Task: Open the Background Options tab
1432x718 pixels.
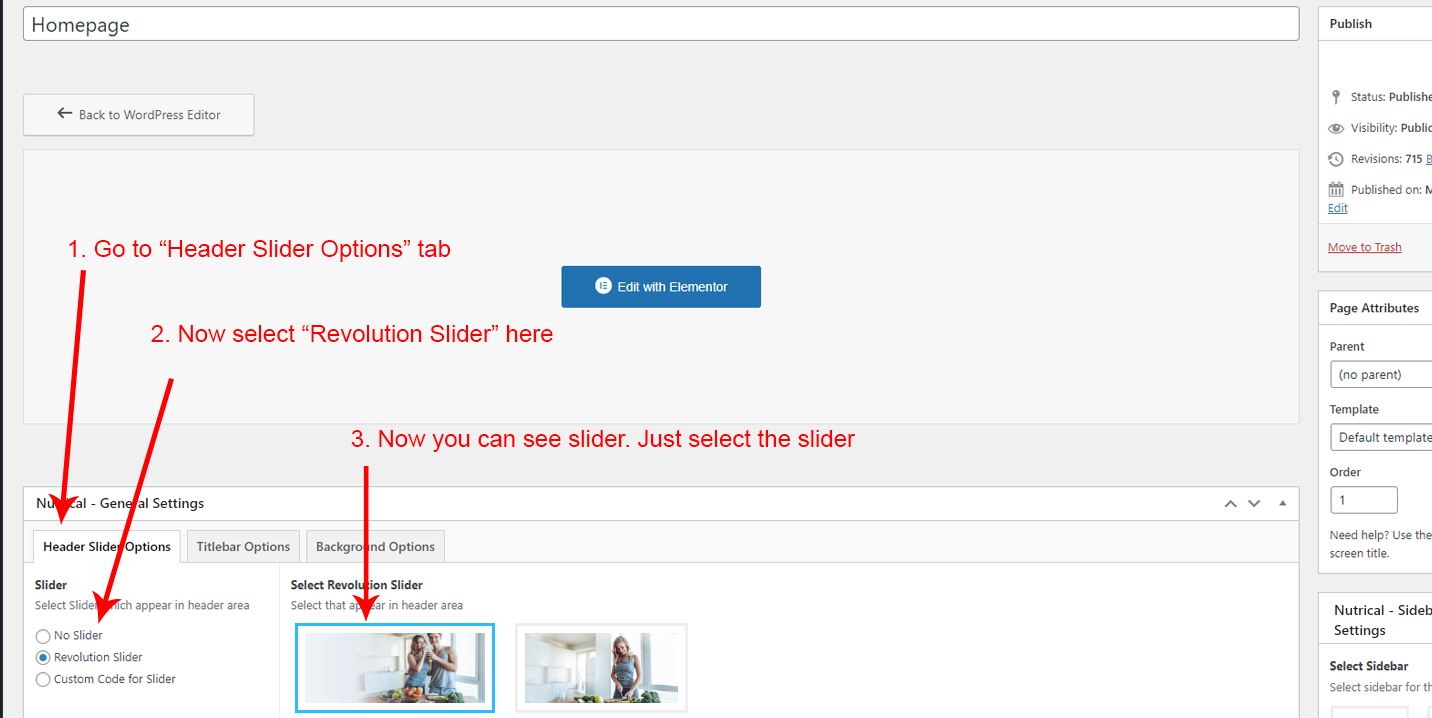Action: (375, 547)
